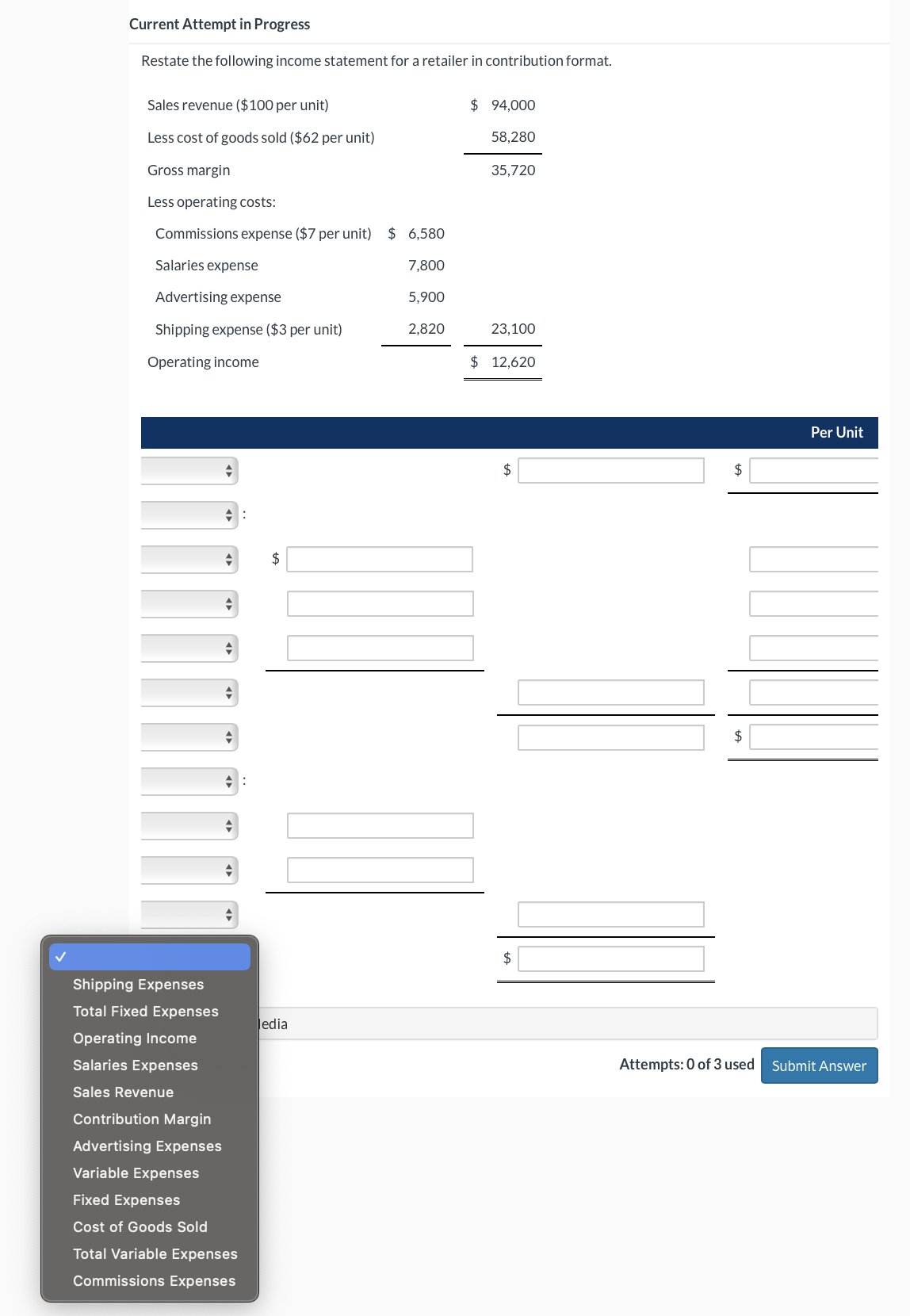Open the fourth row label dropdown
910x1316 pixels.
point(189,603)
